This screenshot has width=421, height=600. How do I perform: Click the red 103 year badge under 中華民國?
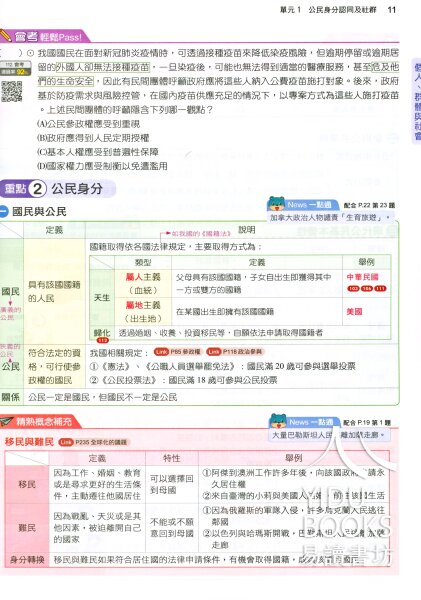point(352,288)
